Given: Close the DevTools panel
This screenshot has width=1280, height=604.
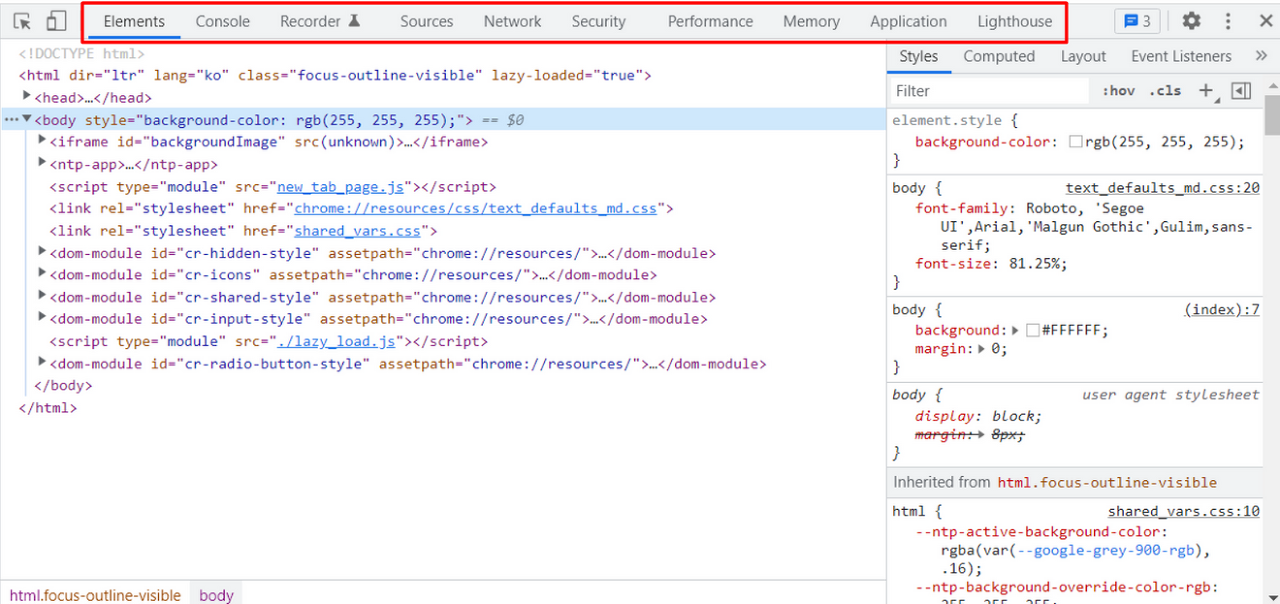Looking at the screenshot, I should click(1265, 21).
